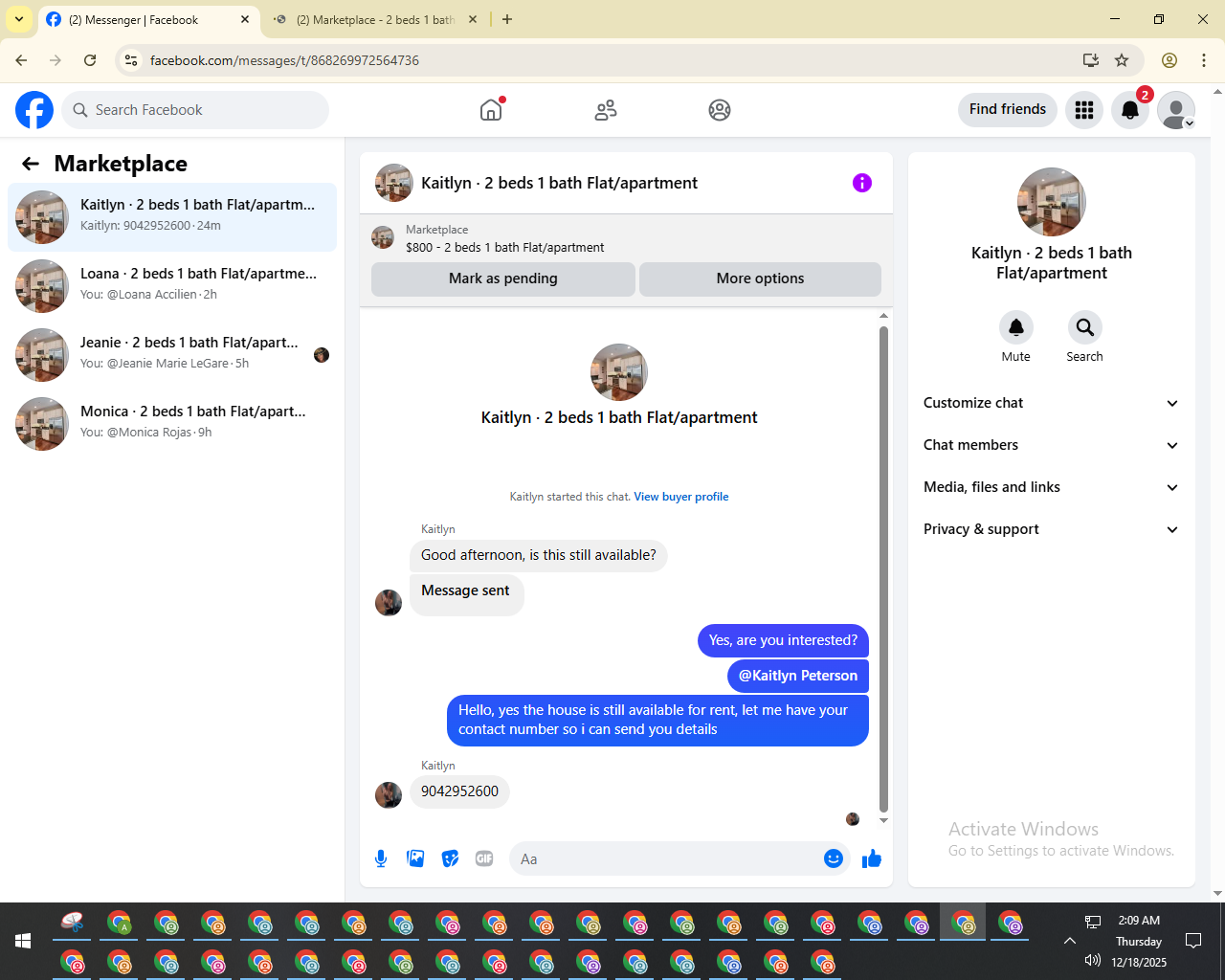The height and width of the screenshot is (980, 1225).
Task: Open View buyer profile link
Action: (x=681, y=497)
